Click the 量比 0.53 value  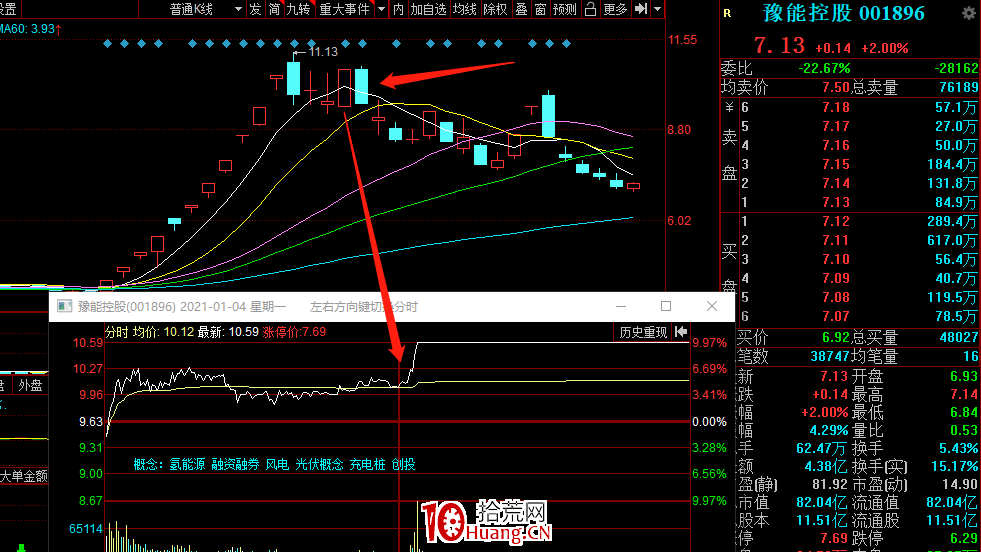click(963, 431)
